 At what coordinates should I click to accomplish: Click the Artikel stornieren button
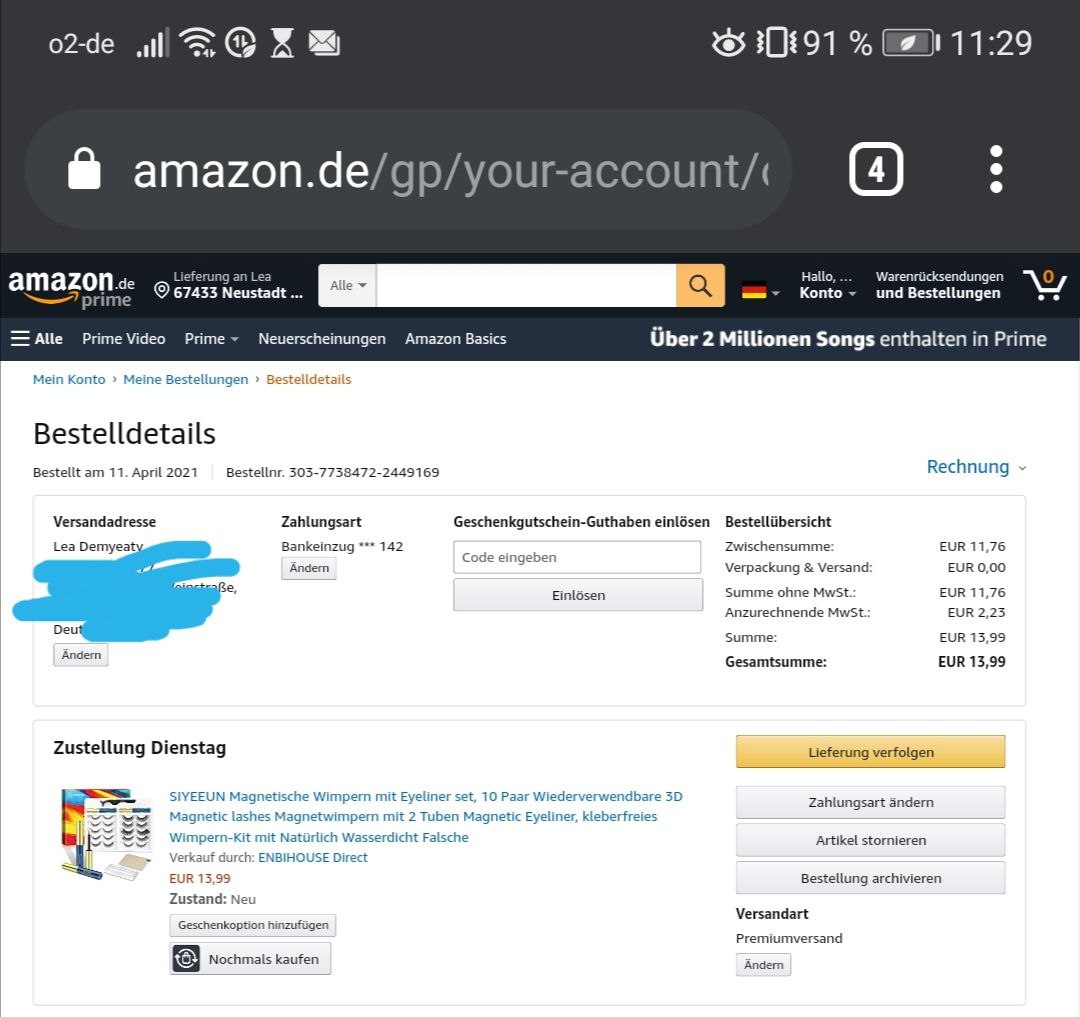pos(870,840)
